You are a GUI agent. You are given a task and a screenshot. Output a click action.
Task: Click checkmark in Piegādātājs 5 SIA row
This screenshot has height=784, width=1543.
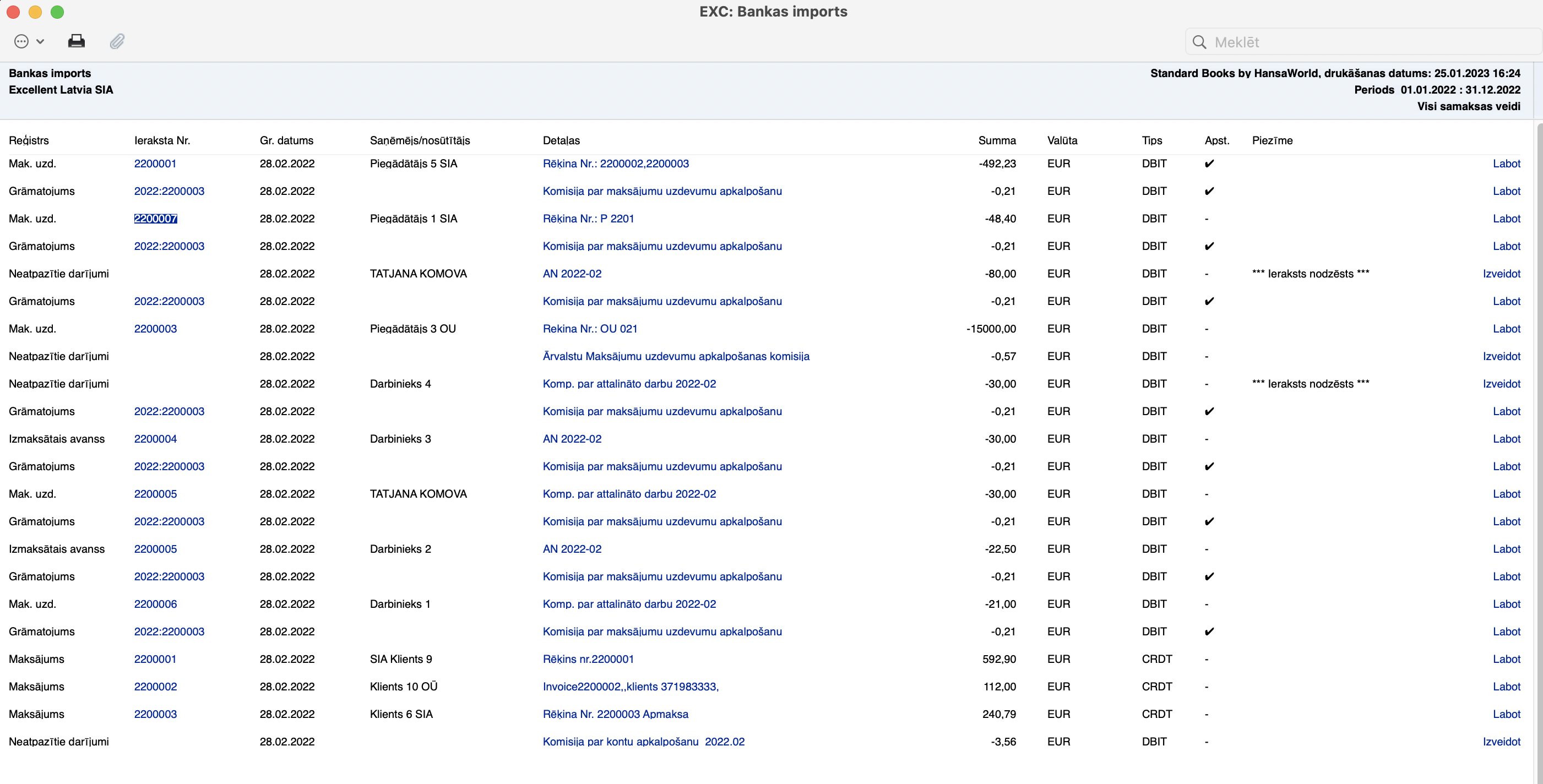point(1209,164)
